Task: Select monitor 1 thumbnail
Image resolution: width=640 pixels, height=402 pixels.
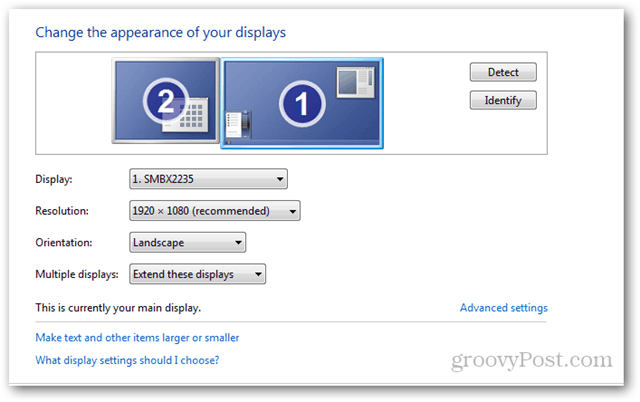Action: tap(302, 103)
